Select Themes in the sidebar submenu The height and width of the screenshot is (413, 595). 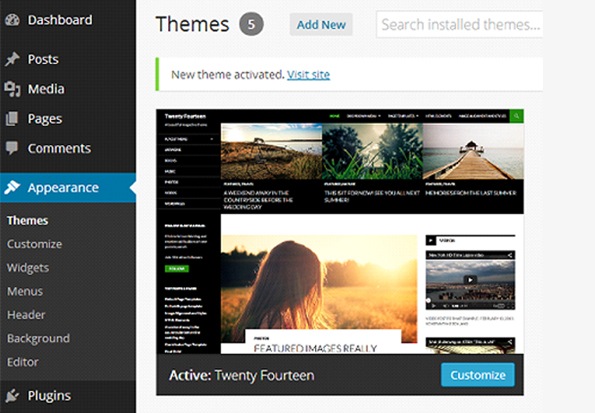pos(28,221)
